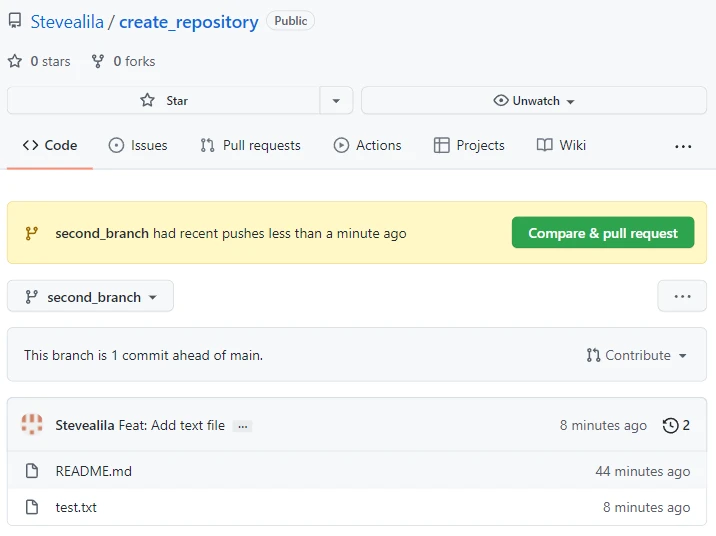Screen dimensions: 716x536
Task: Star this repository
Action: 164,100
